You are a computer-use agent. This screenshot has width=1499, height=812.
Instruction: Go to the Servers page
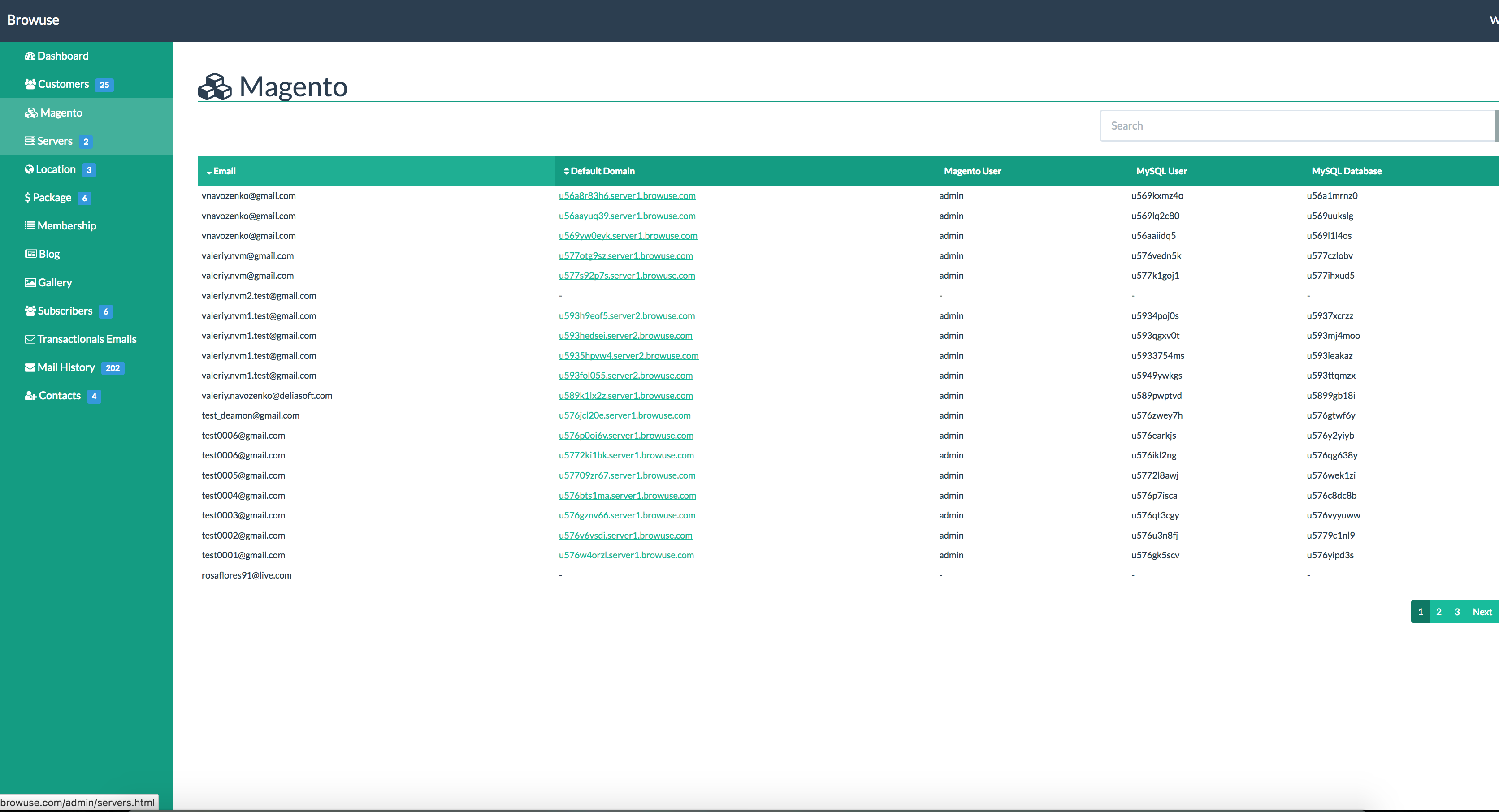pyautogui.click(x=55, y=141)
